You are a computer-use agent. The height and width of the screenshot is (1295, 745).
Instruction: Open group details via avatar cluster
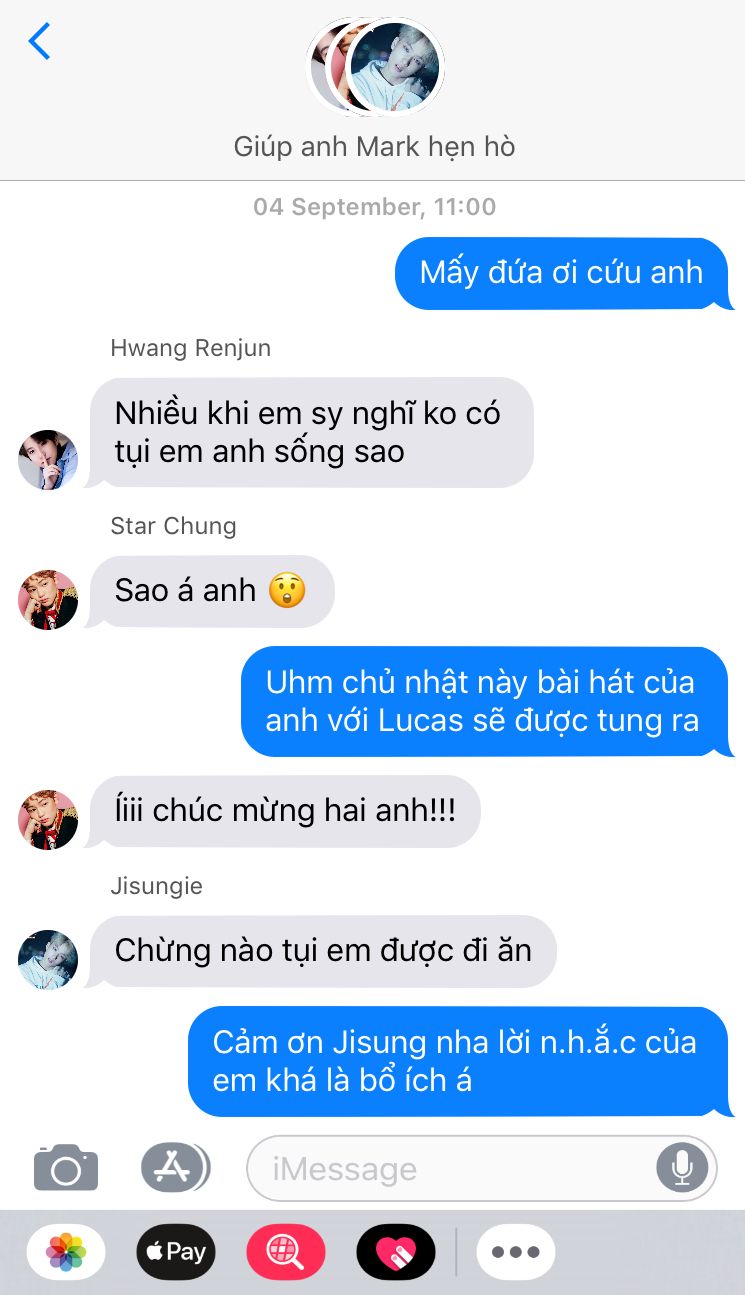[x=375, y=66]
